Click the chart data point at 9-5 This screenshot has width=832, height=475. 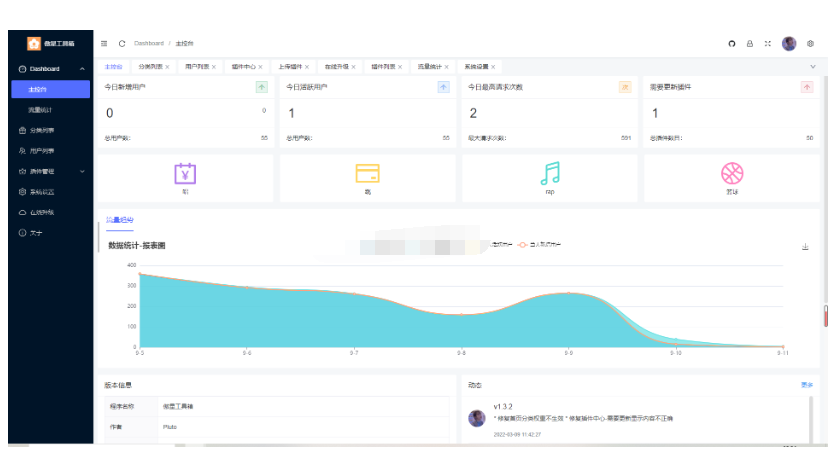click(x=140, y=274)
